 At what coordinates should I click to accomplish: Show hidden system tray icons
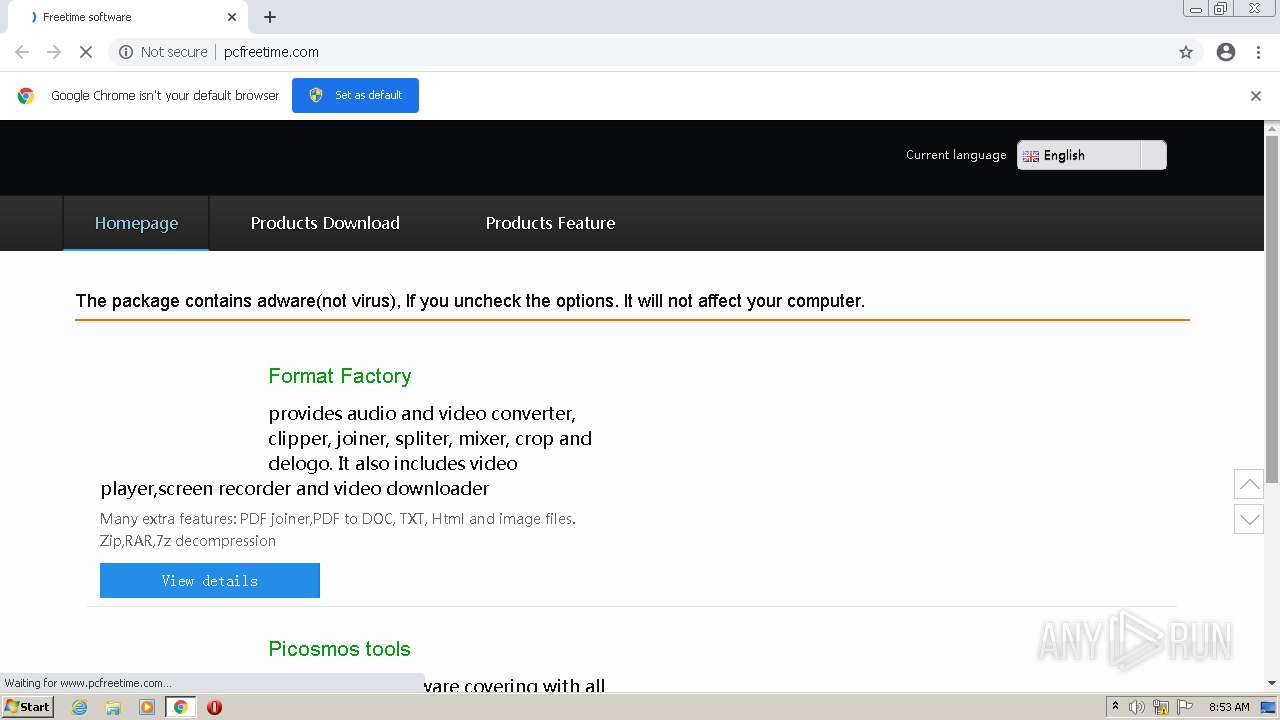(1115, 706)
